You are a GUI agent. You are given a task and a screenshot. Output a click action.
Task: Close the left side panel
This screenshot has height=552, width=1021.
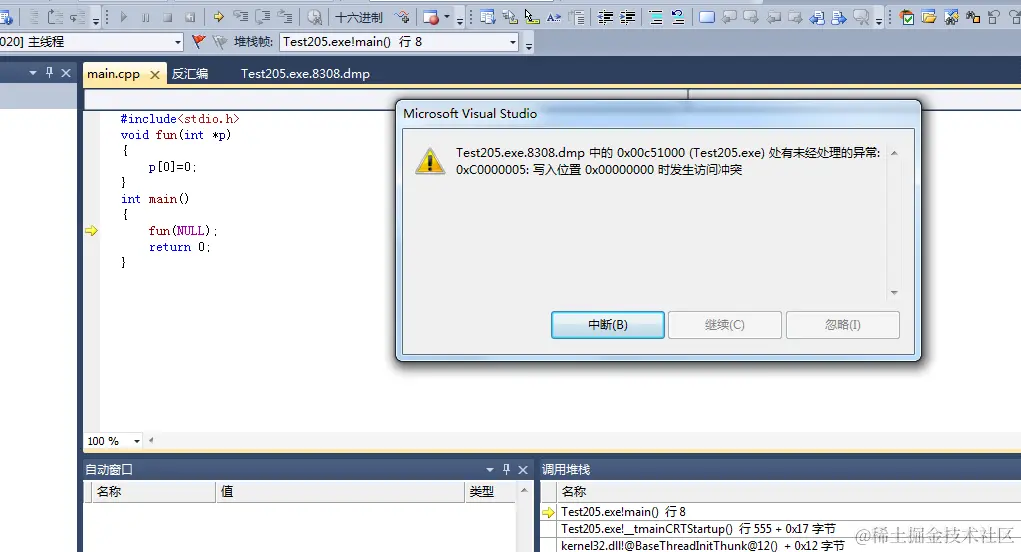(66, 73)
